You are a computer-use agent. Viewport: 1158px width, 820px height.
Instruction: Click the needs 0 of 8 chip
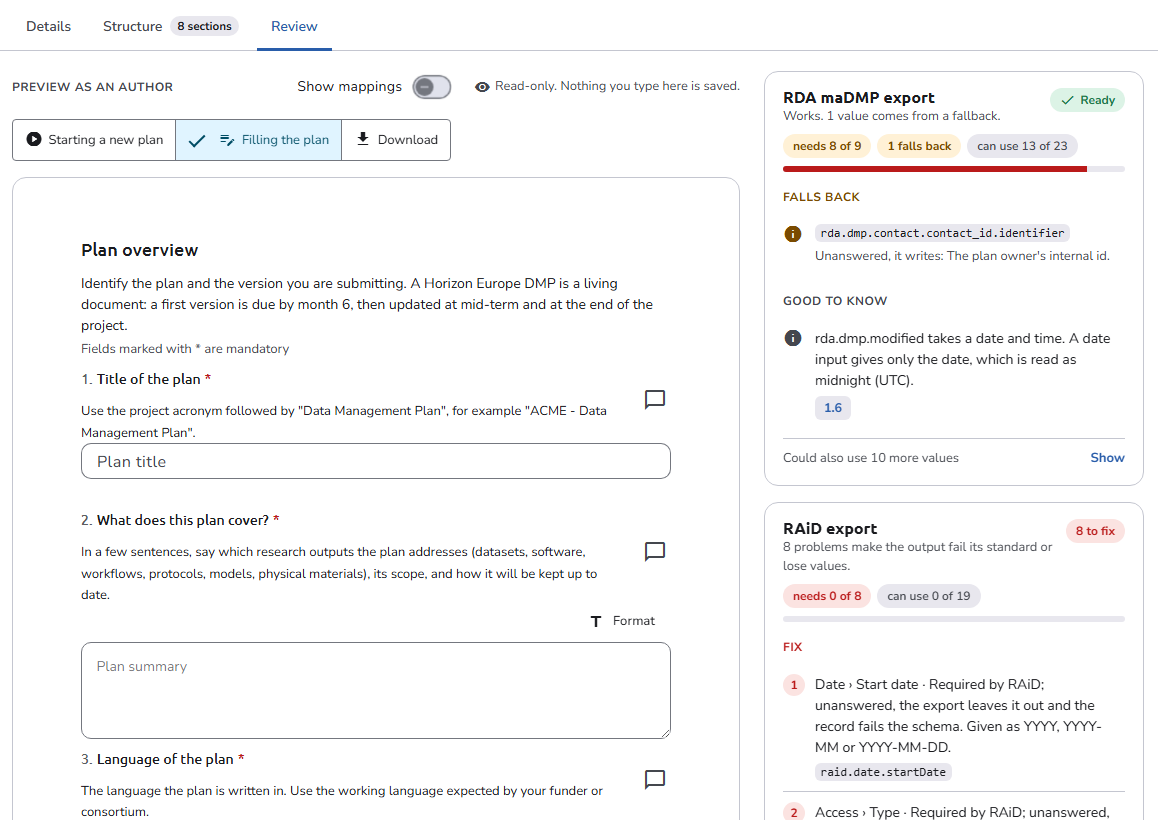click(x=826, y=596)
